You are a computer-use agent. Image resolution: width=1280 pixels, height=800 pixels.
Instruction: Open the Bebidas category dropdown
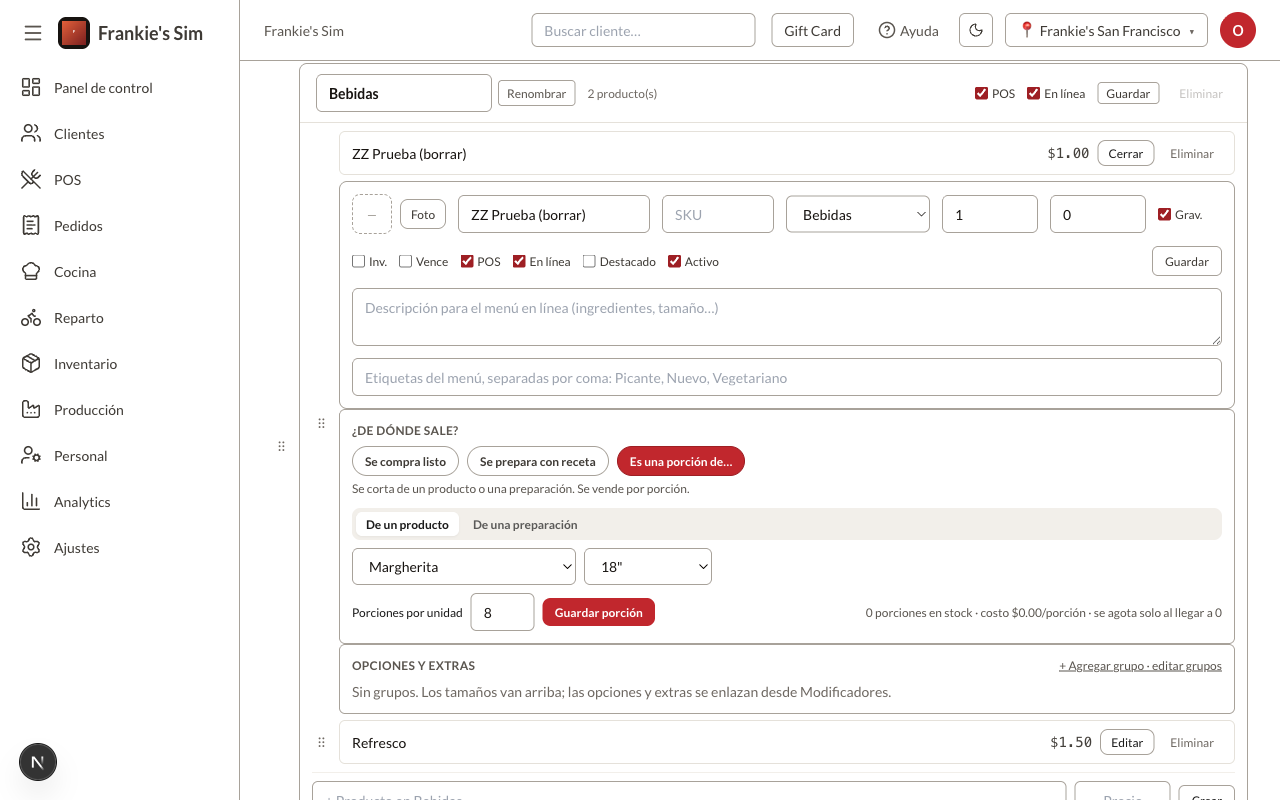[858, 214]
